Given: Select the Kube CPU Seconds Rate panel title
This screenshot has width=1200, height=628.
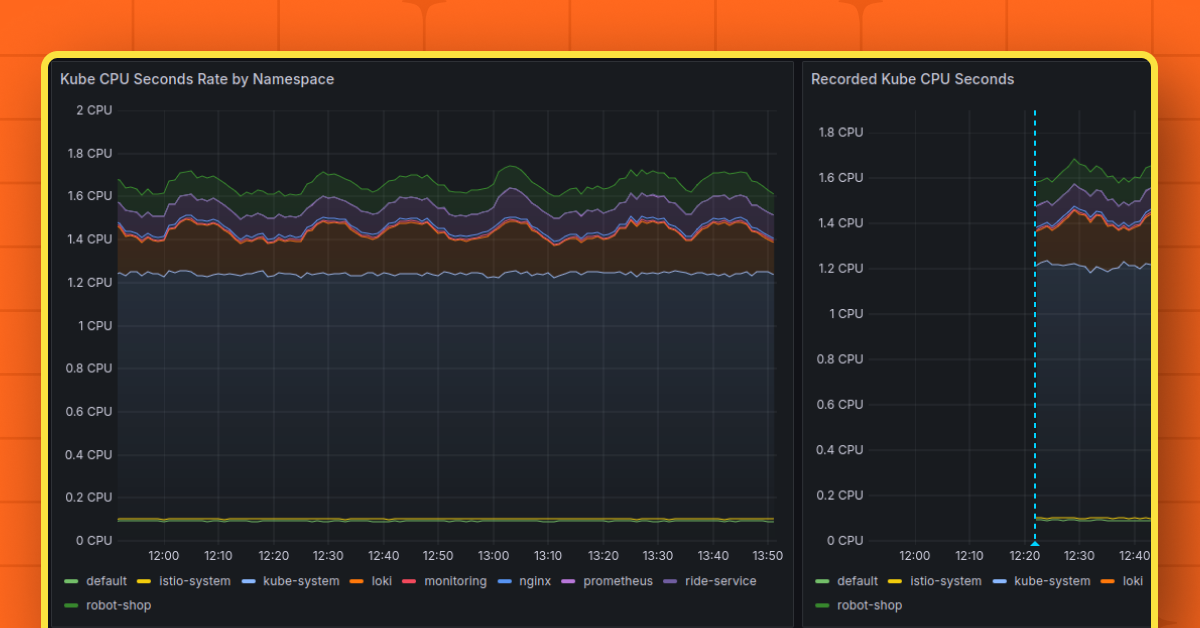Looking at the screenshot, I should coord(196,79).
